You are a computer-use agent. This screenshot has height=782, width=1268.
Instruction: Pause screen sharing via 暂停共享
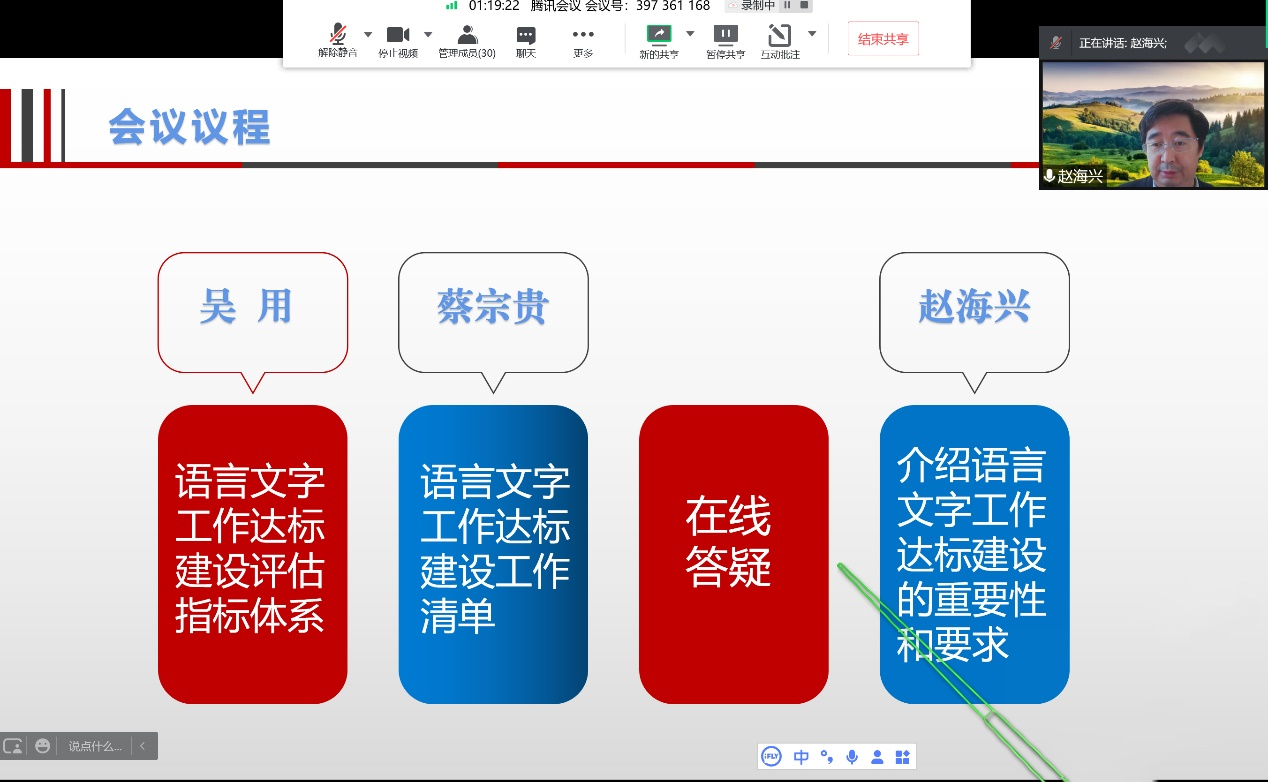[x=725, y=40]
